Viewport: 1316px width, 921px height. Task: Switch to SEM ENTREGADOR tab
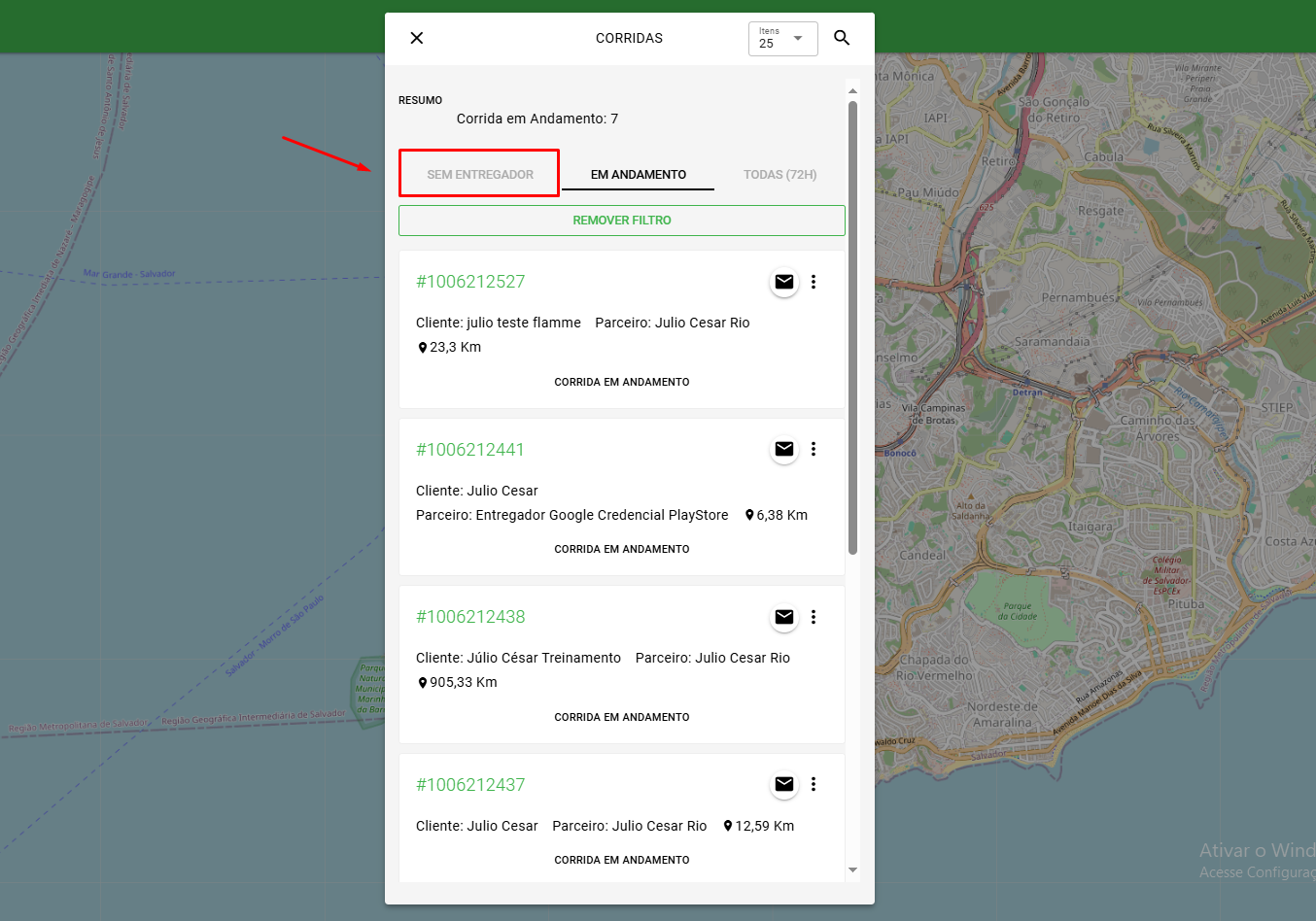(x=480, y=175)
